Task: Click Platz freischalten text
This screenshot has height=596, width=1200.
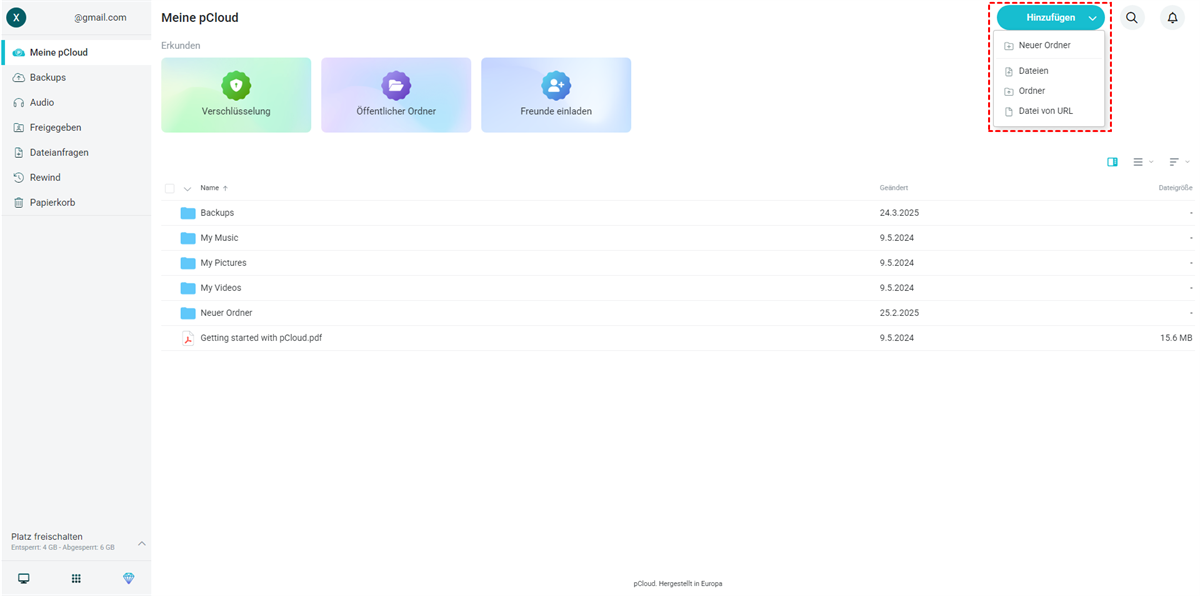Action: click(47, 537)
